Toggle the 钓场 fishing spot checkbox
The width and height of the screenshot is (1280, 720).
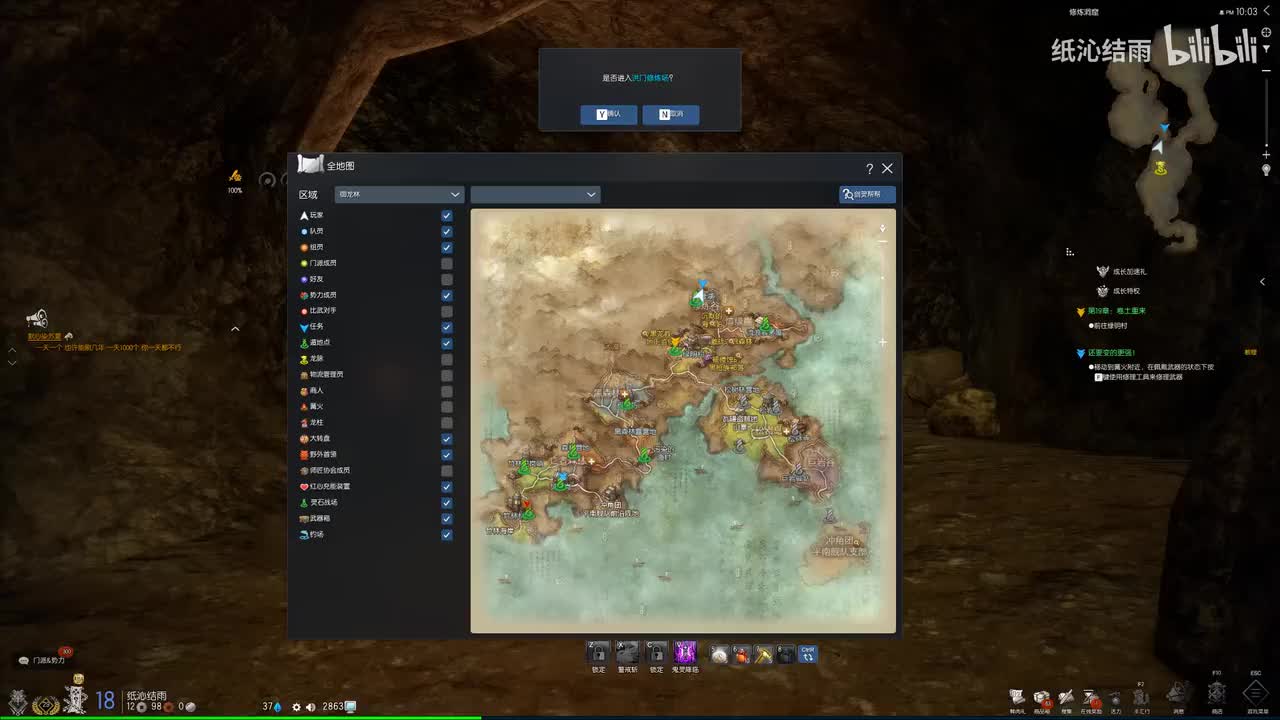tap(447, 535)
